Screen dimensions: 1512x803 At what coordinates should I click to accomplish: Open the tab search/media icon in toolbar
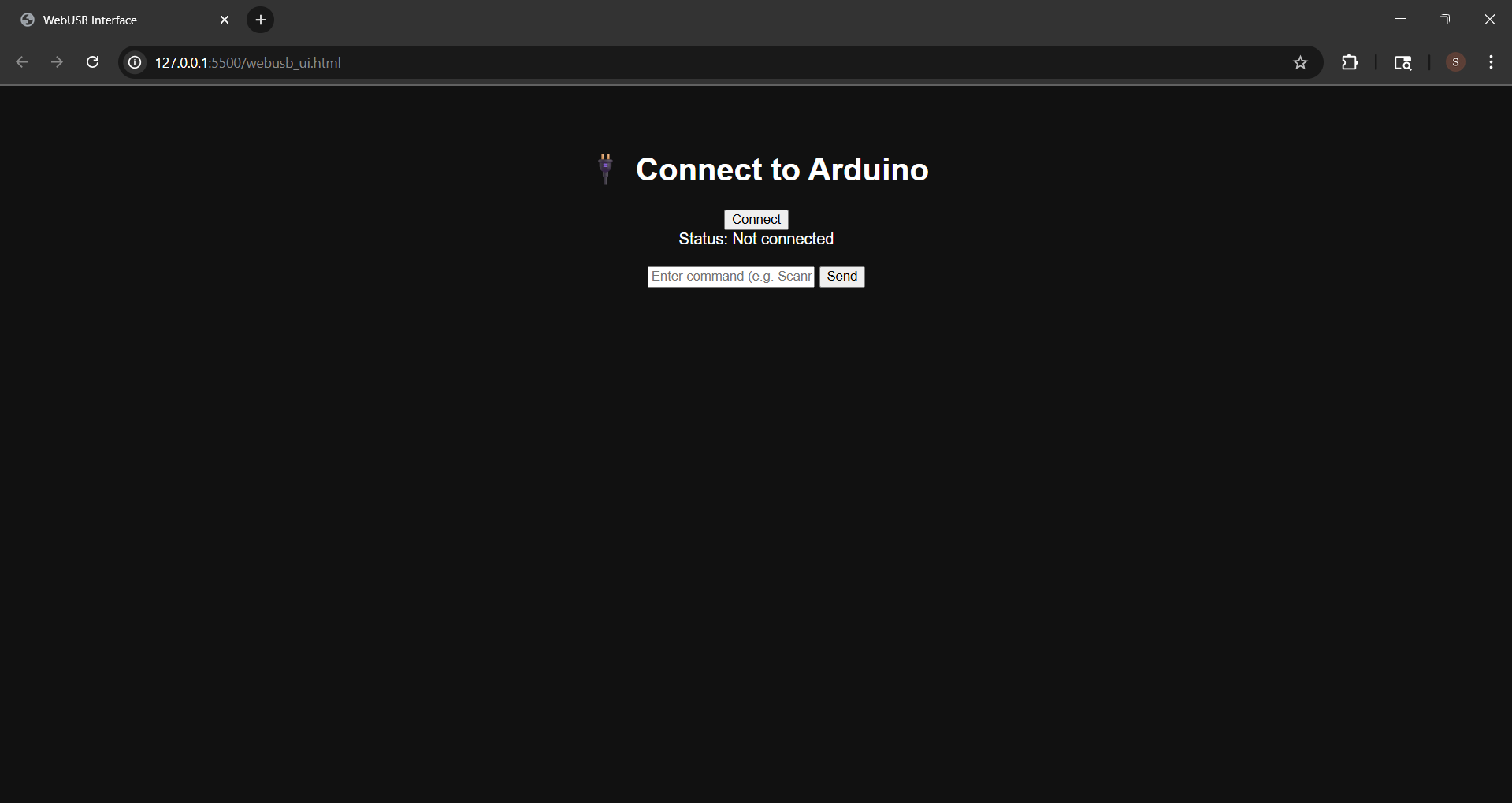tap(1402, 62)
